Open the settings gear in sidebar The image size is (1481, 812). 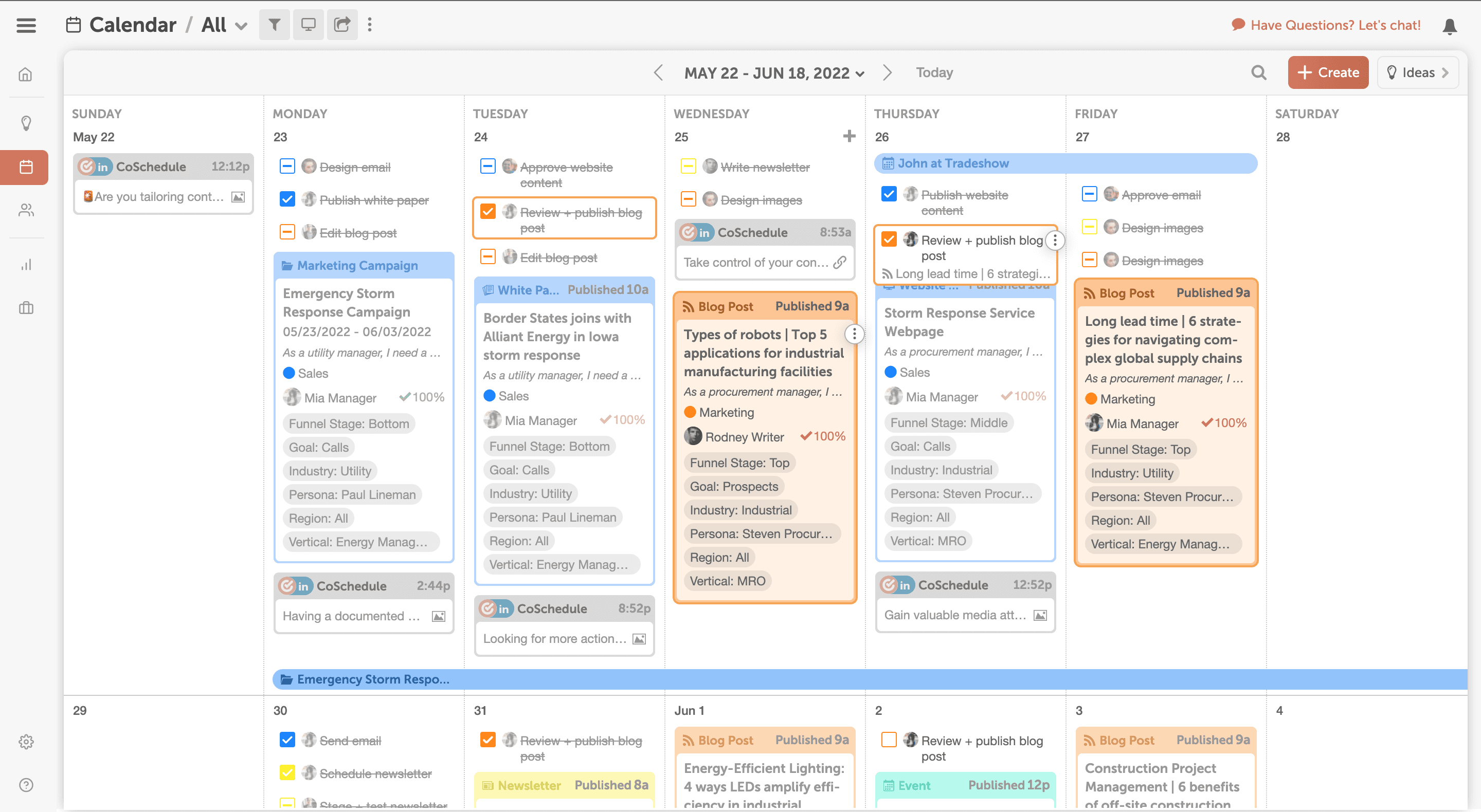point(26,741)
